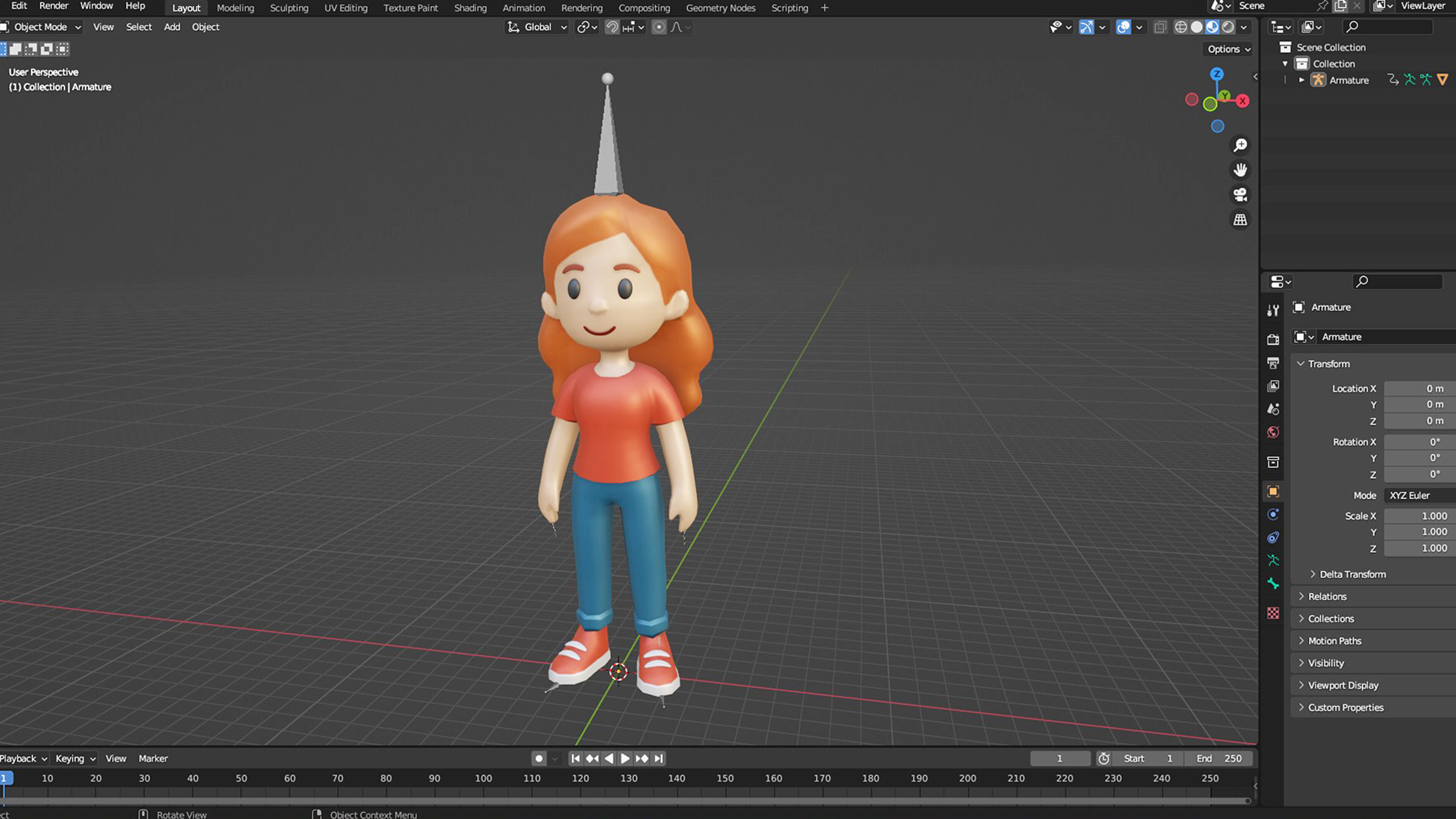Switch to material preview shading
This screenshot has width=1456, height=819.
(x=1213, y=27)
